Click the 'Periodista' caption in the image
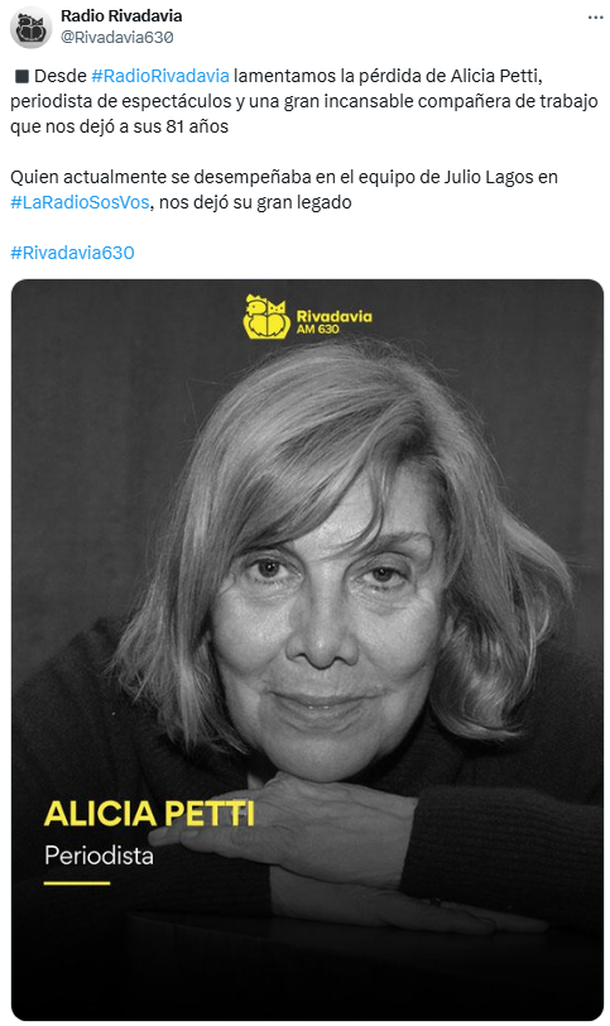Viewport: 610px width, 1026px height. click(x=99, y=856)
